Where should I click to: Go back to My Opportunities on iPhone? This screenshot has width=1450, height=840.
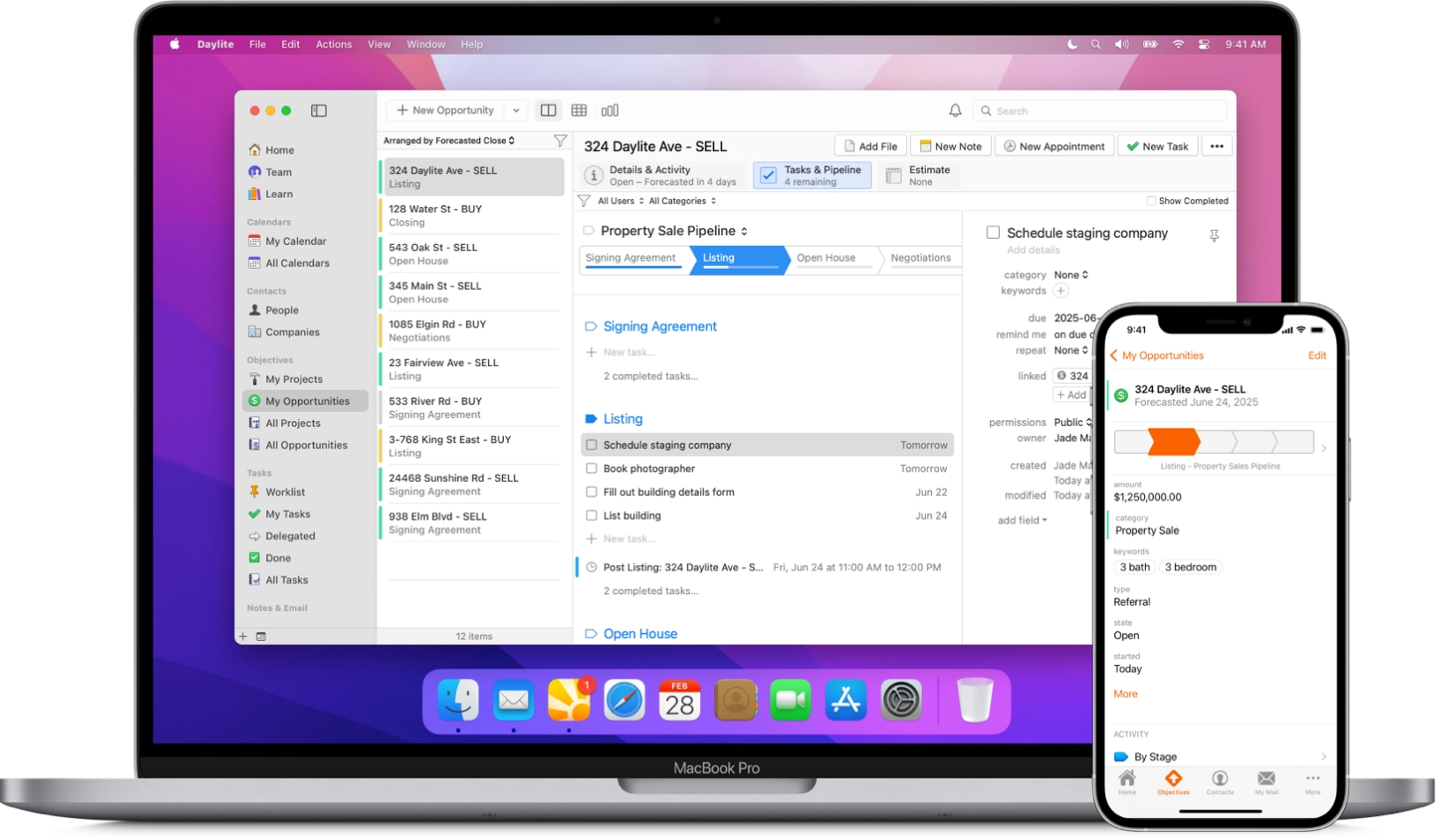(x=1156, y=355)
